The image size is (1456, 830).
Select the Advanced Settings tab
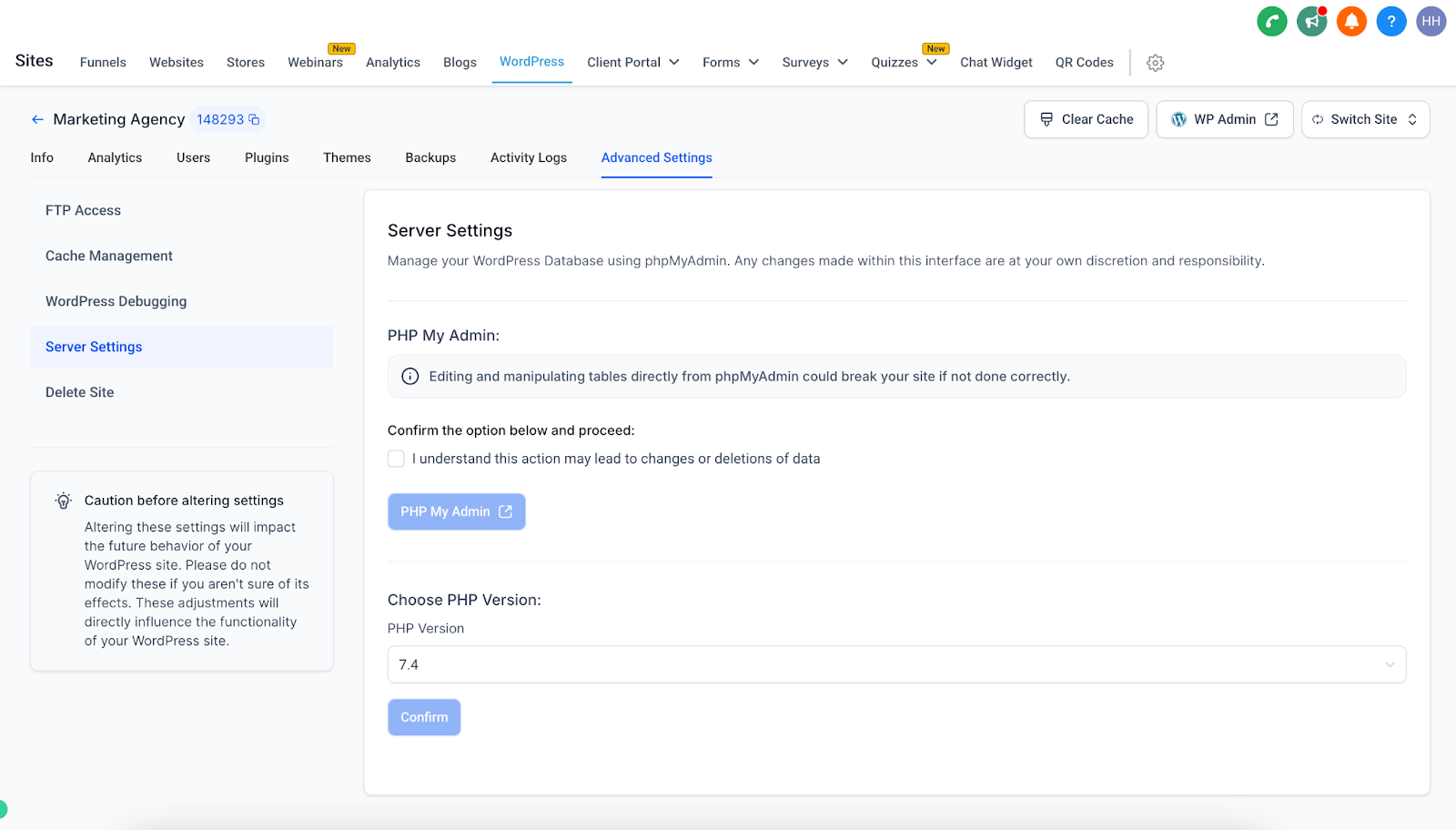[x=657, y=157]
